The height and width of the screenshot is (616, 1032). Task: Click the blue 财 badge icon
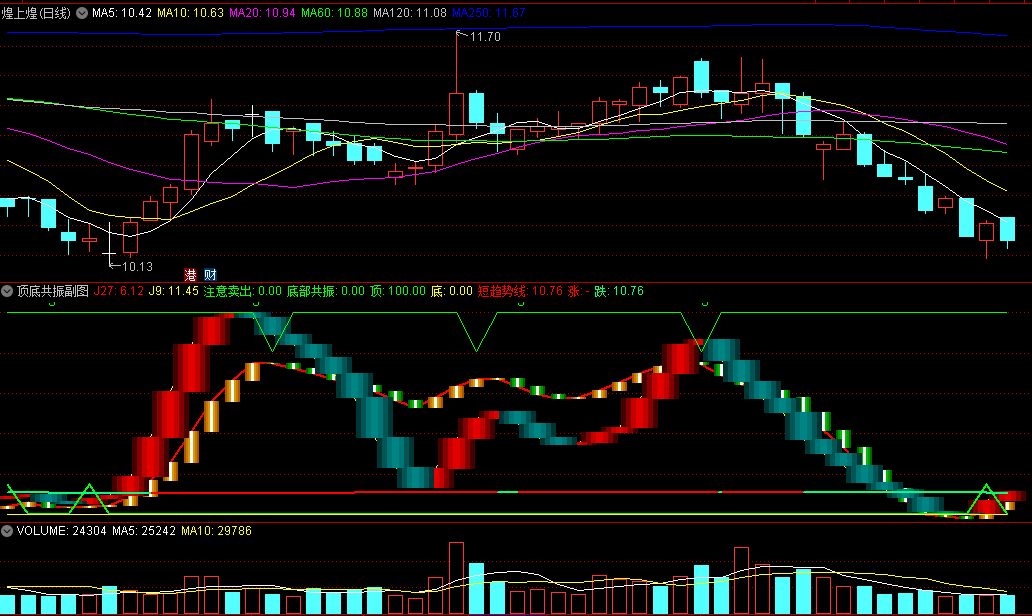click(210, 275)
